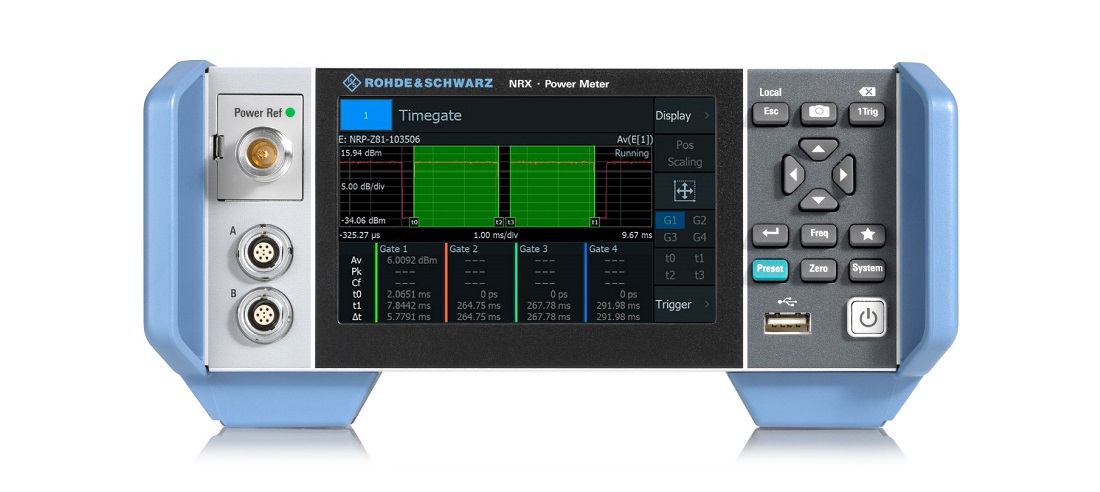Tap the t3 marker on the trace
Viewport: 1100px width, 492px height.
coord(511,222)
